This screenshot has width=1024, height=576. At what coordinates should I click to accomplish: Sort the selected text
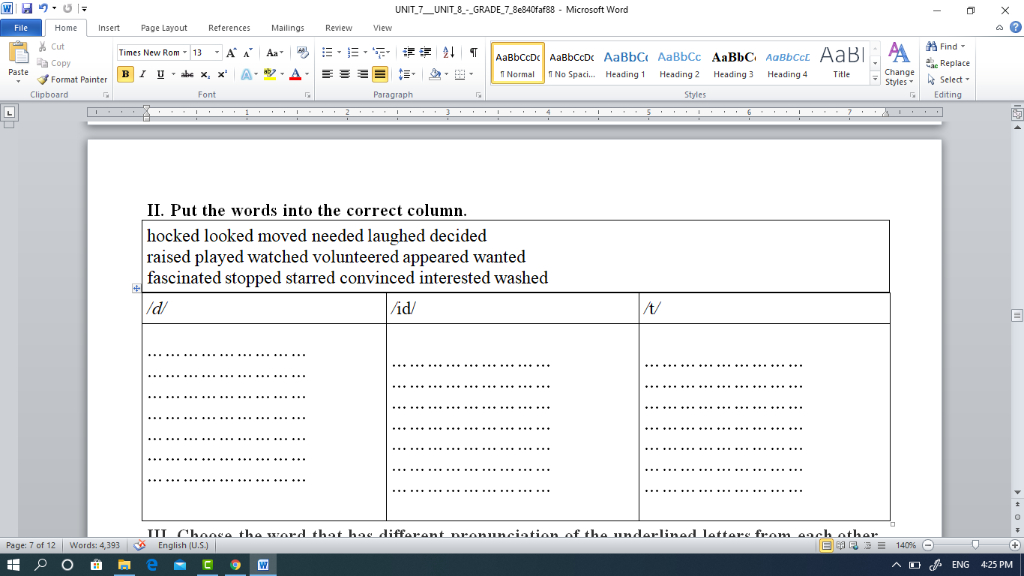click(x=449, y=53)
